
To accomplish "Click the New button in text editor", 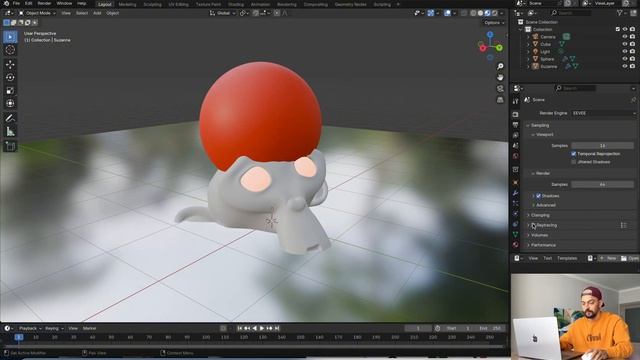I will click(608, 258).
